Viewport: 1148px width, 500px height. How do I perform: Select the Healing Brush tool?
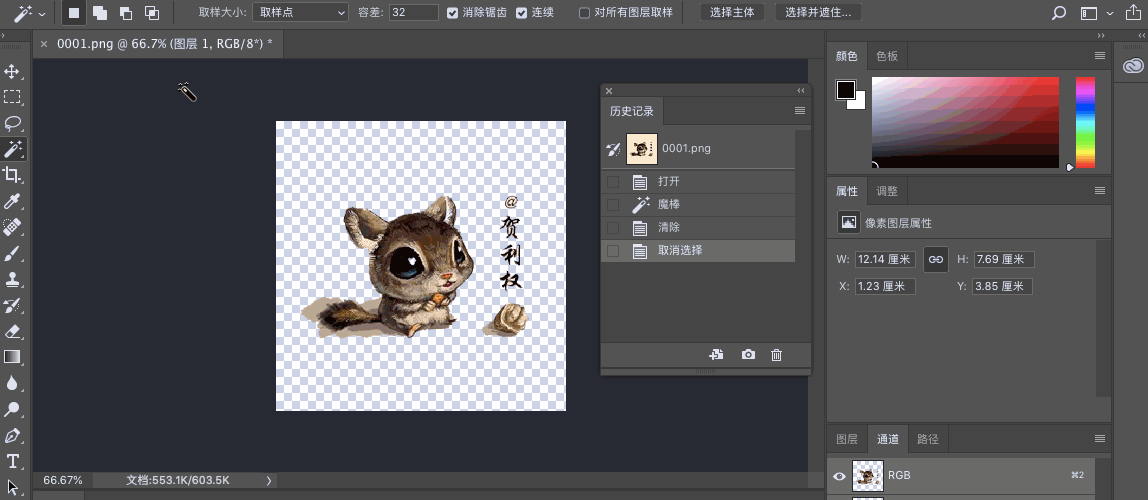12,227
